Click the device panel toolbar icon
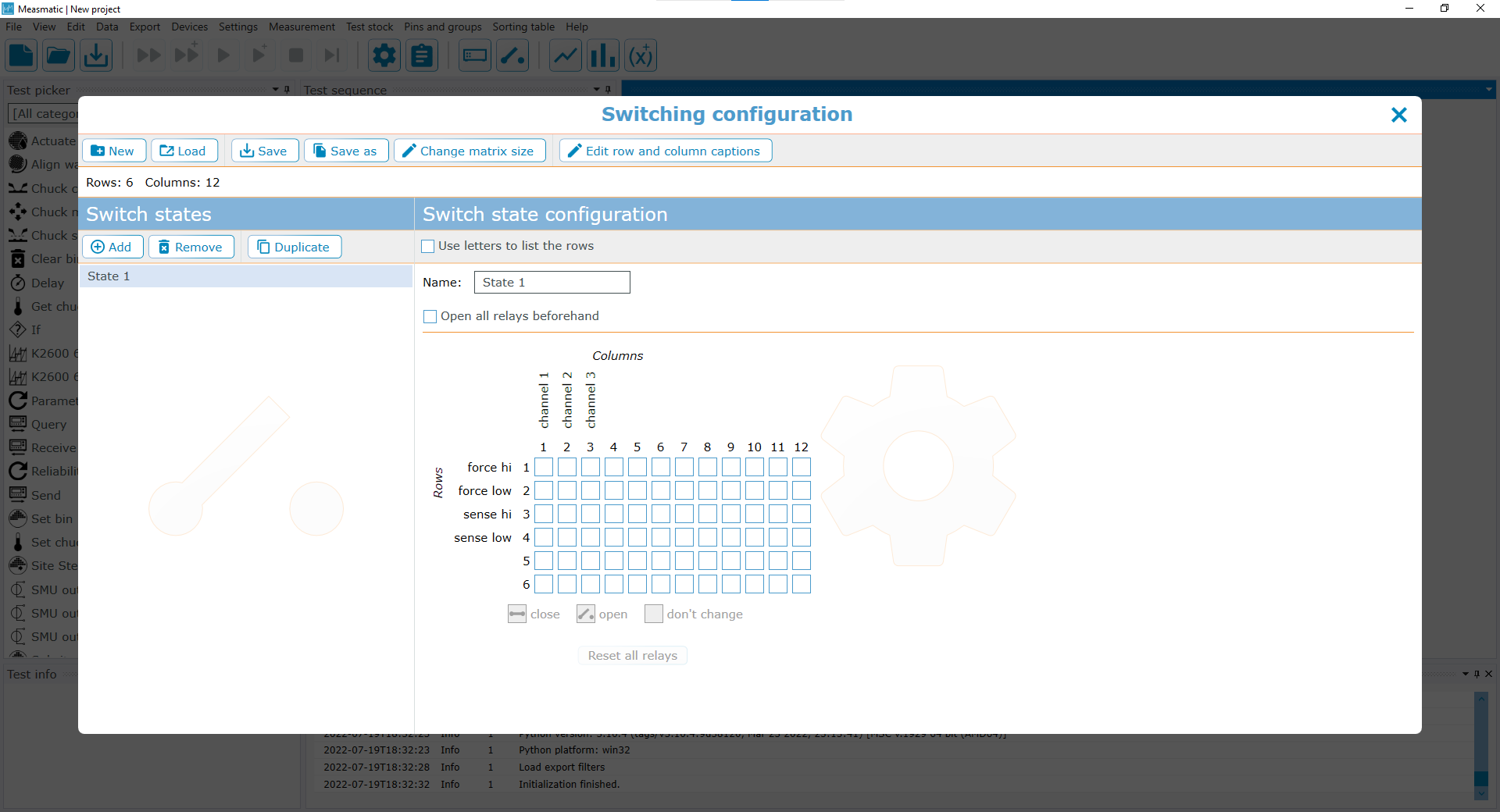 click(x=475, y=55)
